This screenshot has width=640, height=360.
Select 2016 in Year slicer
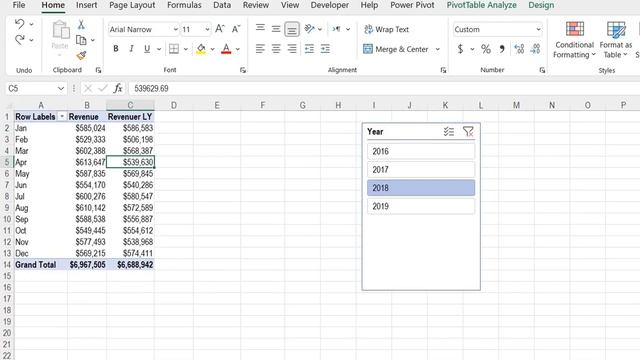click(421, 151)
